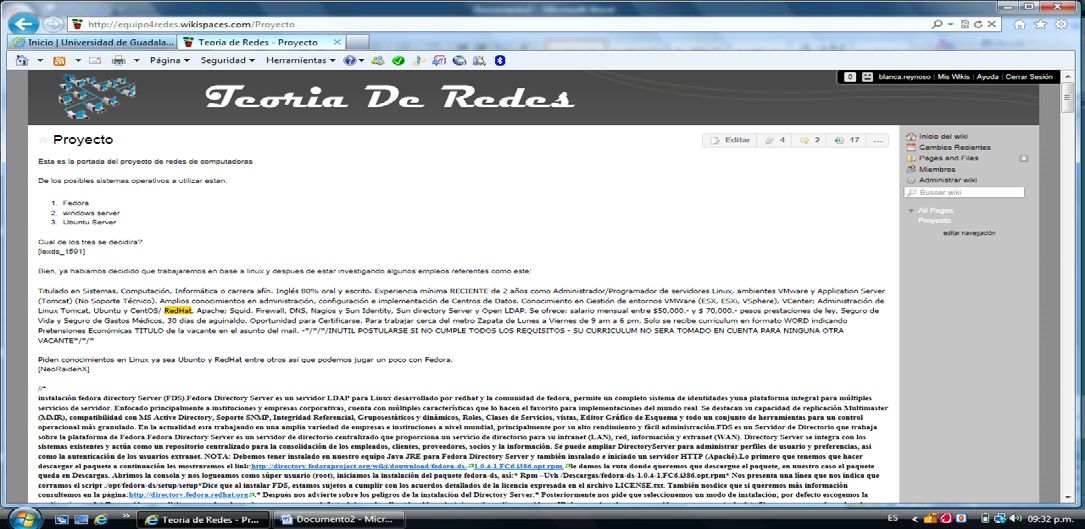Go to Inicio del wiki
Screen dimensions: 1085x529
click(x=943, y=136)
